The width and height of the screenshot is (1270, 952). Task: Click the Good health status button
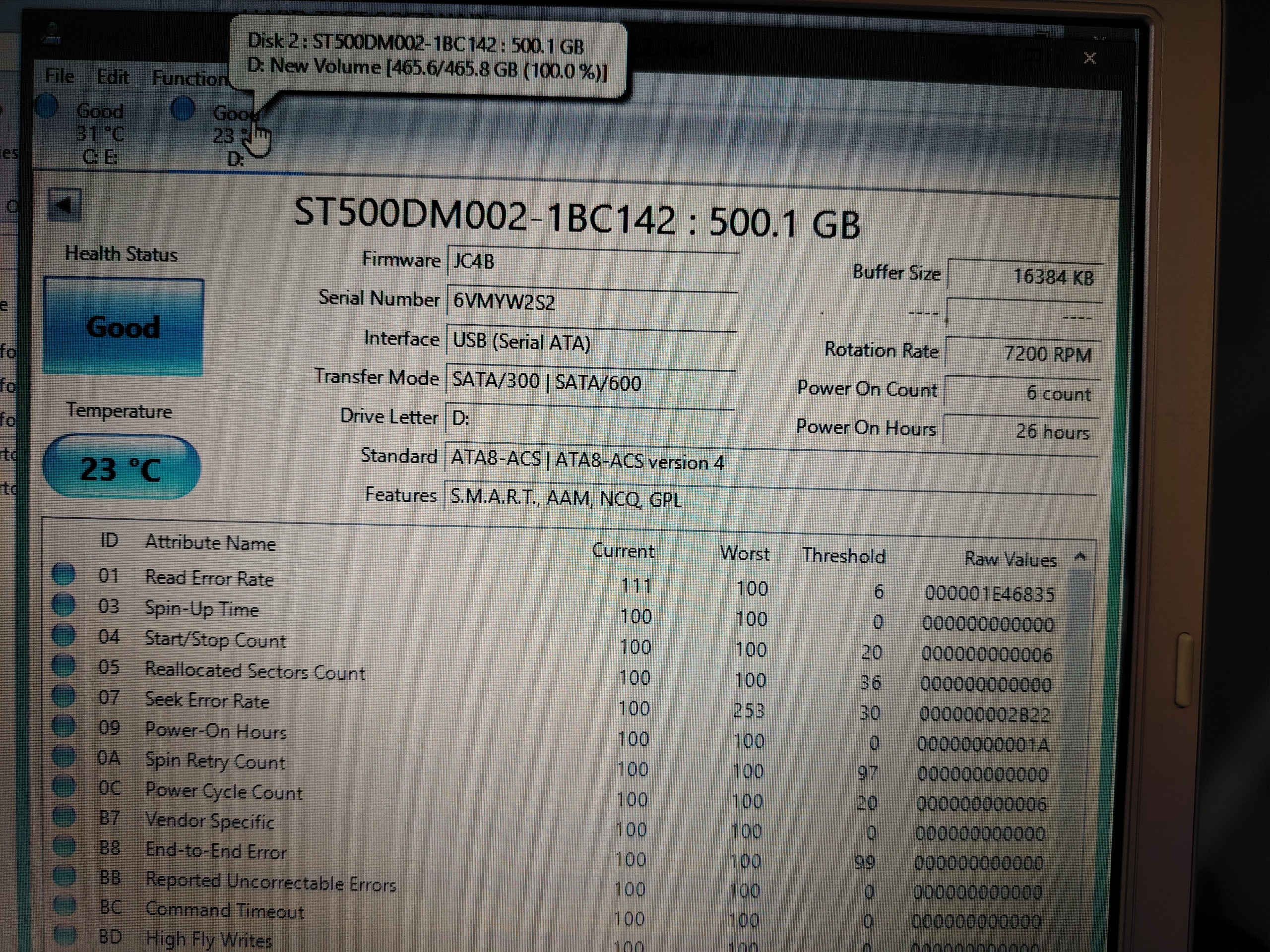pyautogui.click(x=123, y=327)
